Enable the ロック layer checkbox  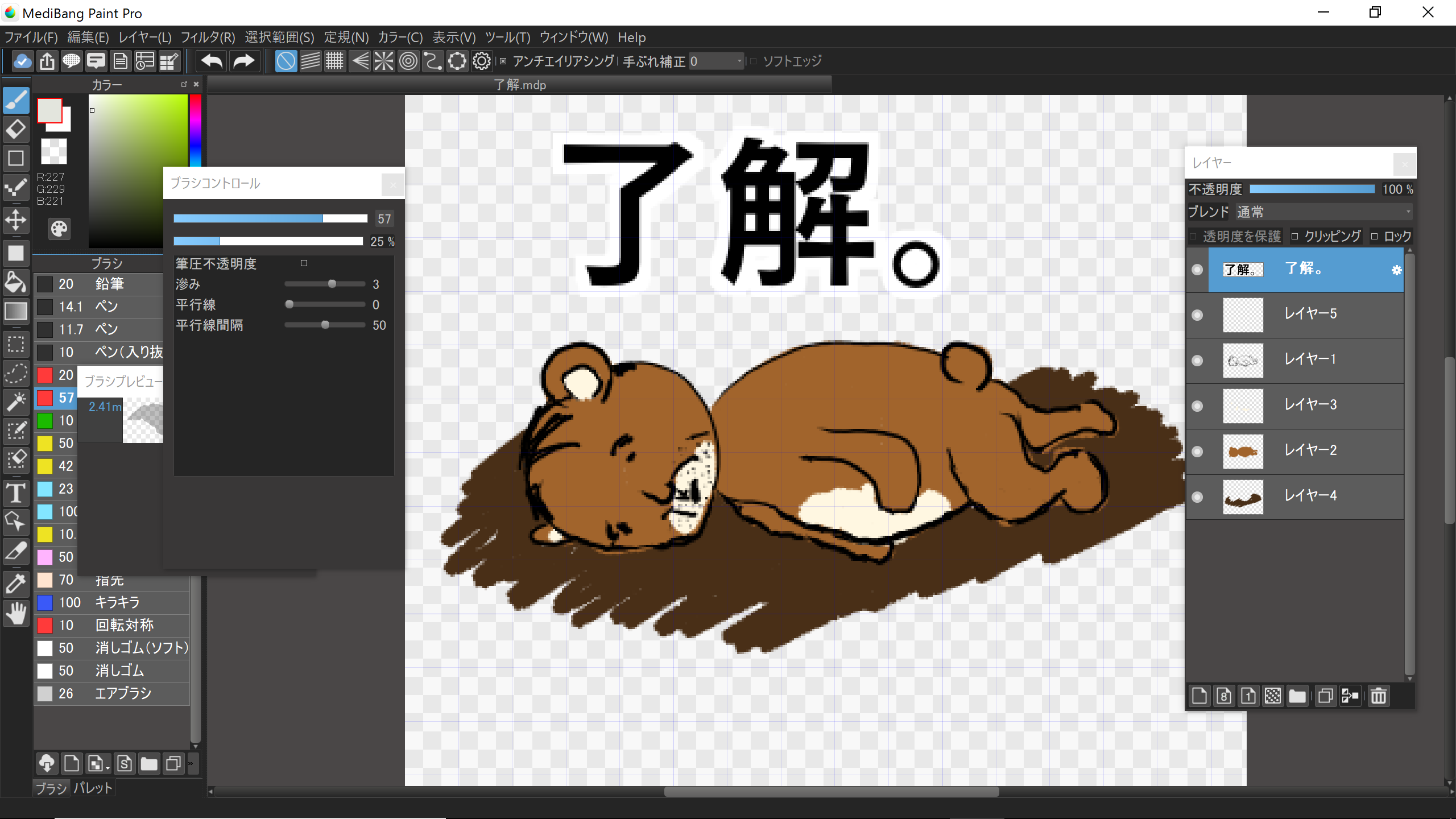1375,237
